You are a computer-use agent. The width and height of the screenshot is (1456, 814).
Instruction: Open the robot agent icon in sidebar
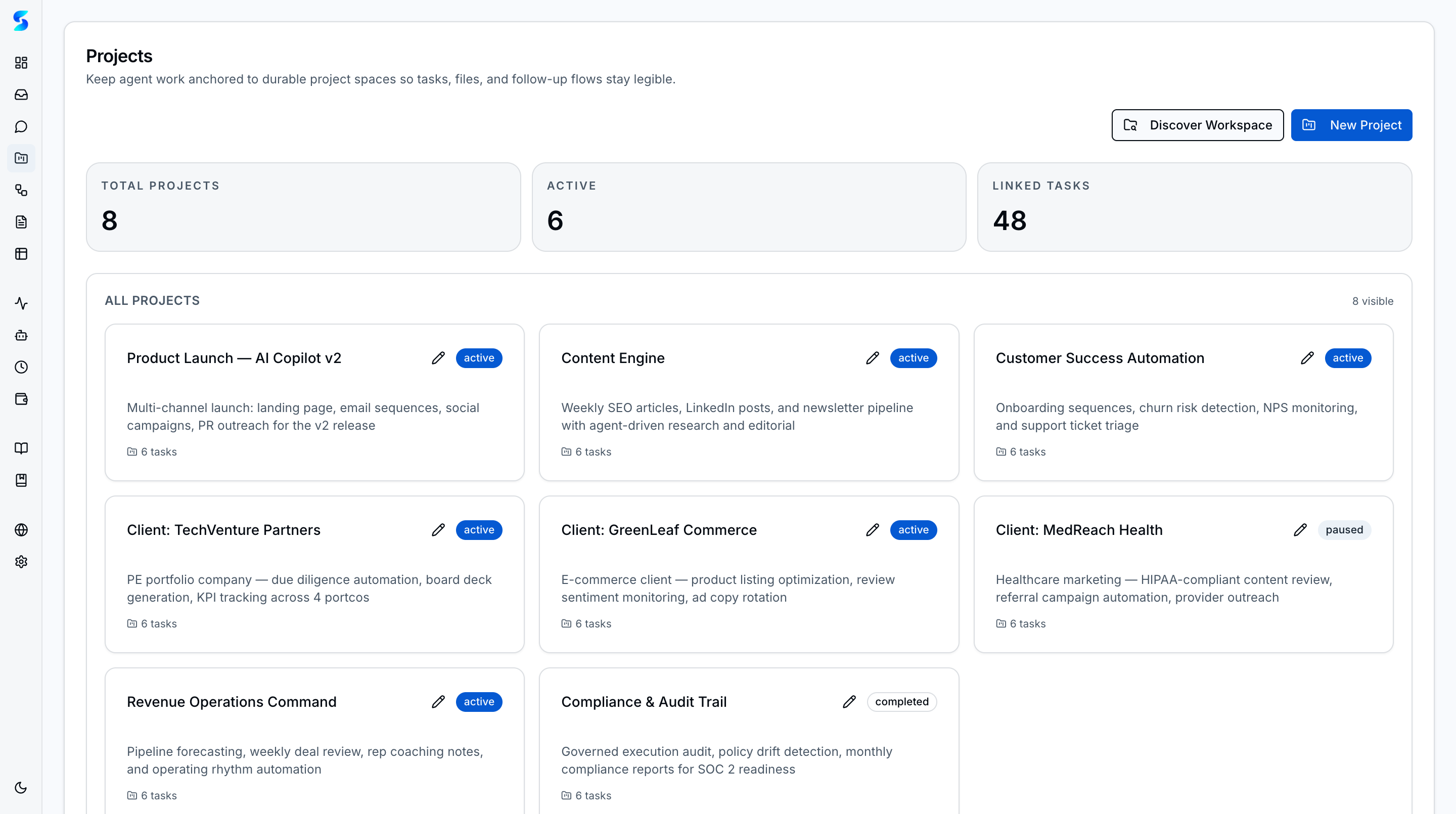tap(21, 335)
